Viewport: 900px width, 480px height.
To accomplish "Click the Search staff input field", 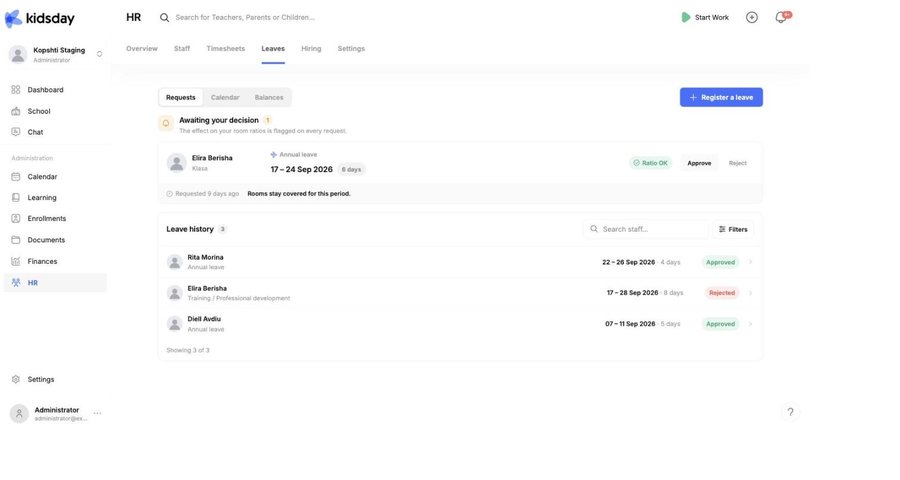I will pyautogui.click(x=646, y=229).
